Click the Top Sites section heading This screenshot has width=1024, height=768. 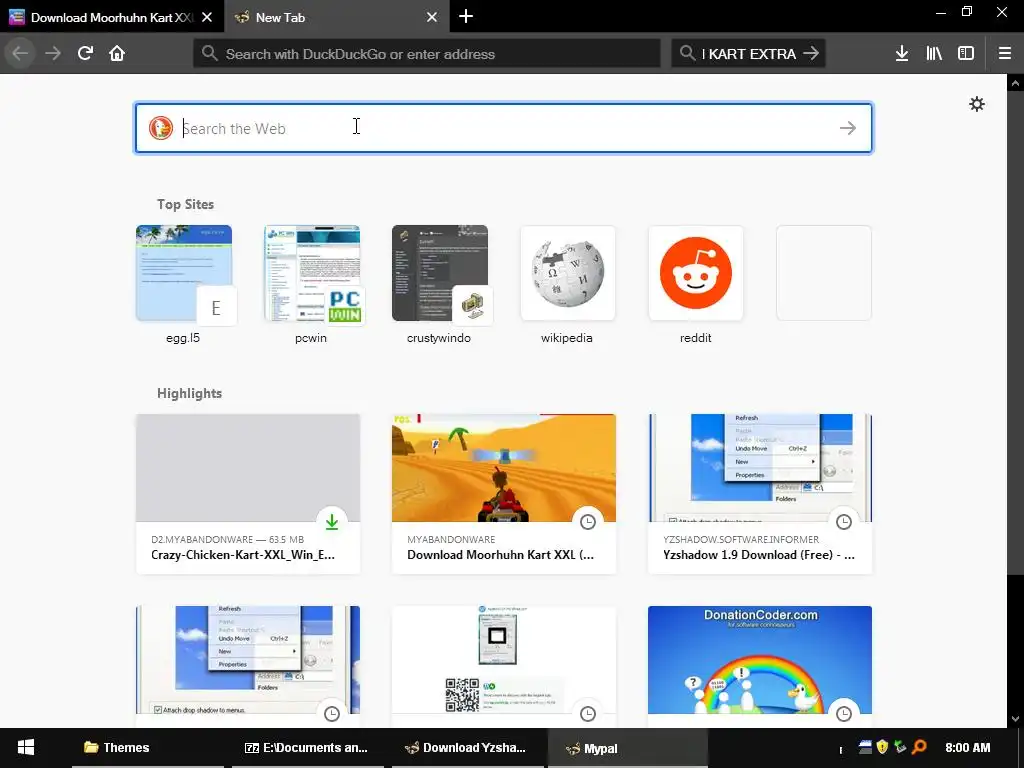[x=185, y=204]
